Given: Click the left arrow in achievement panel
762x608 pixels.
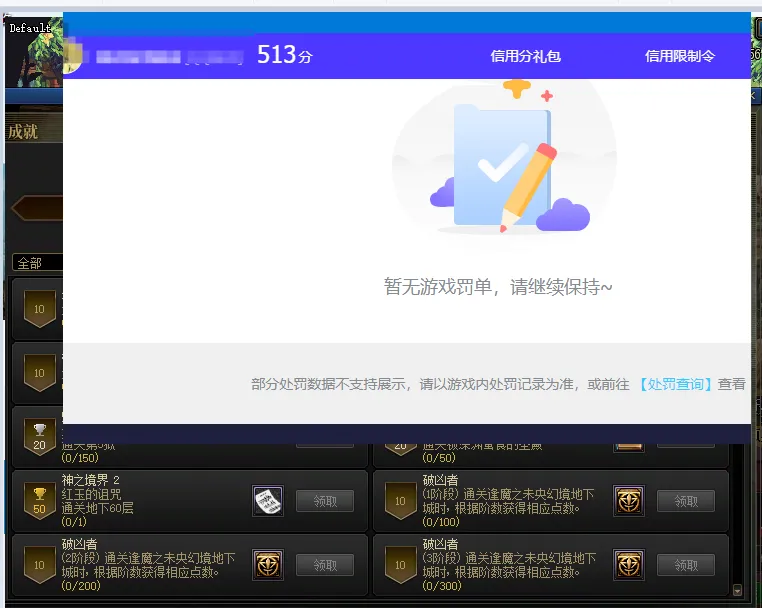Looking at the screenshot, I should [x=37, y=208].
